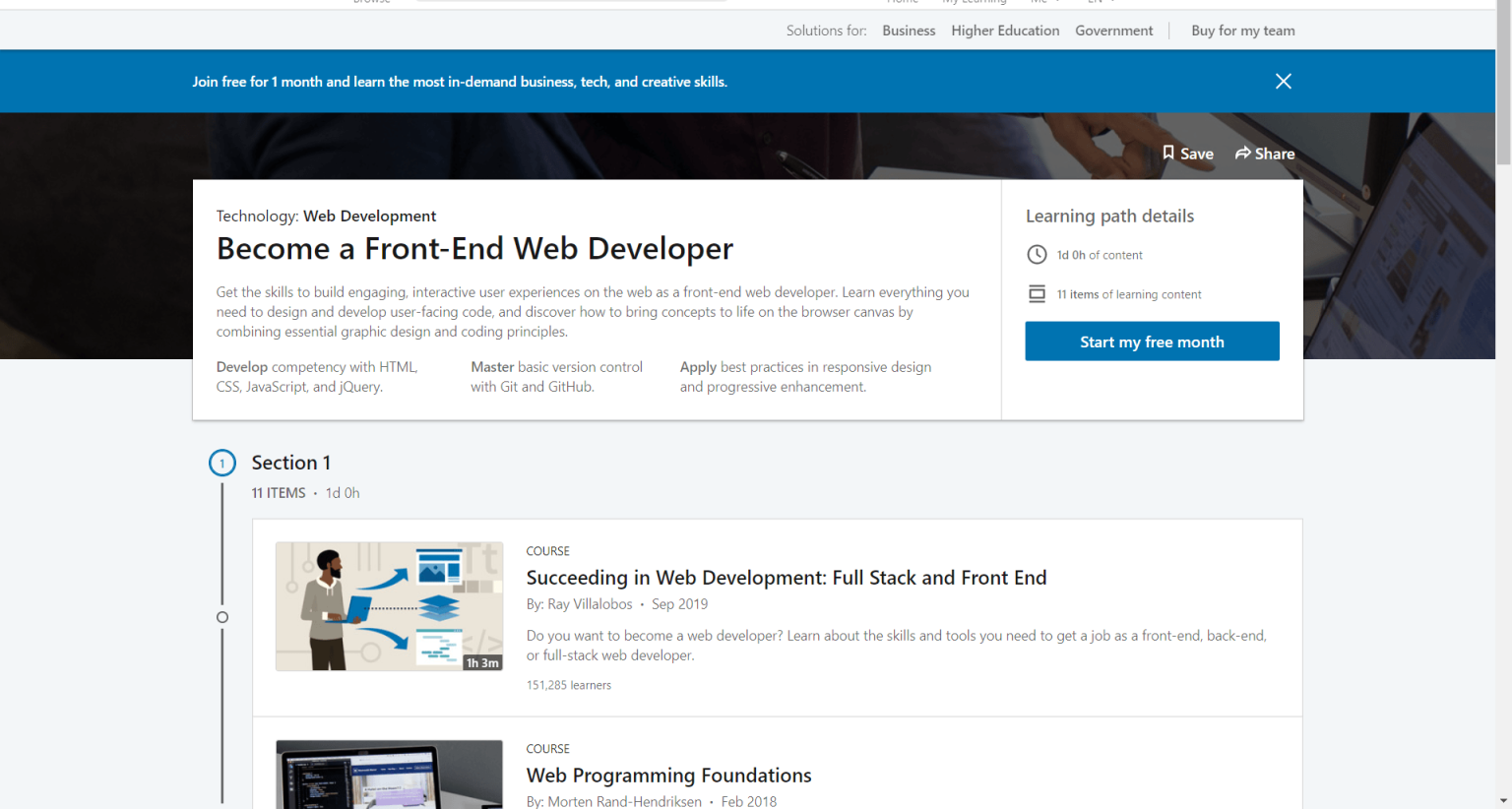Go to the Home menu item

coord(903,2)
